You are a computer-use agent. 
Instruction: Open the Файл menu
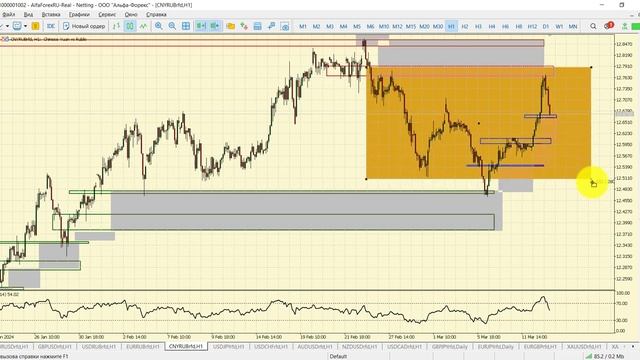click(9, 14)
